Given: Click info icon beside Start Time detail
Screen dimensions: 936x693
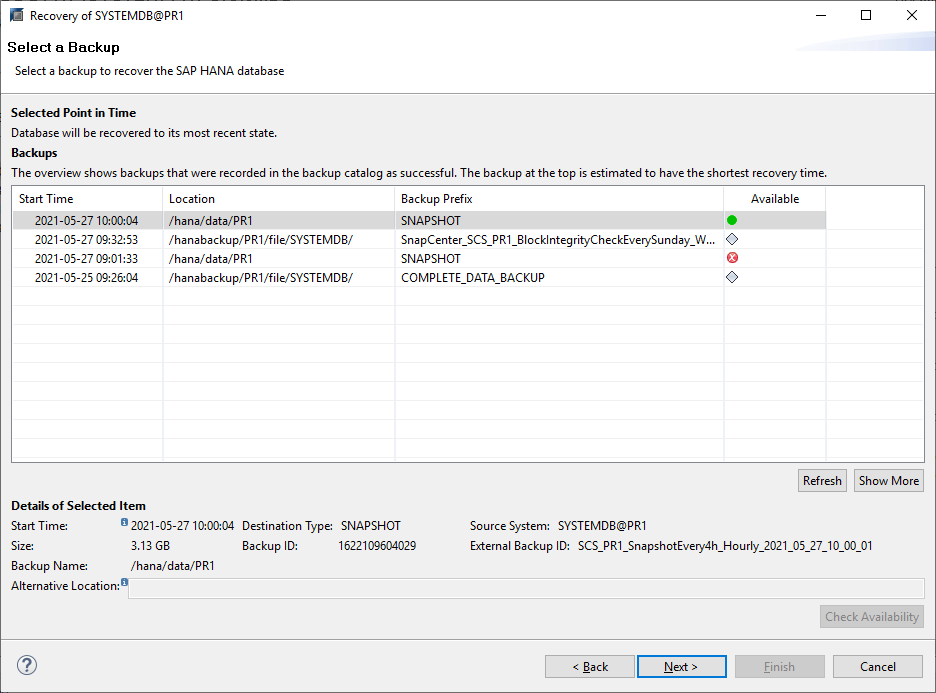Looking at the screenshot, I should click(124, 522).
